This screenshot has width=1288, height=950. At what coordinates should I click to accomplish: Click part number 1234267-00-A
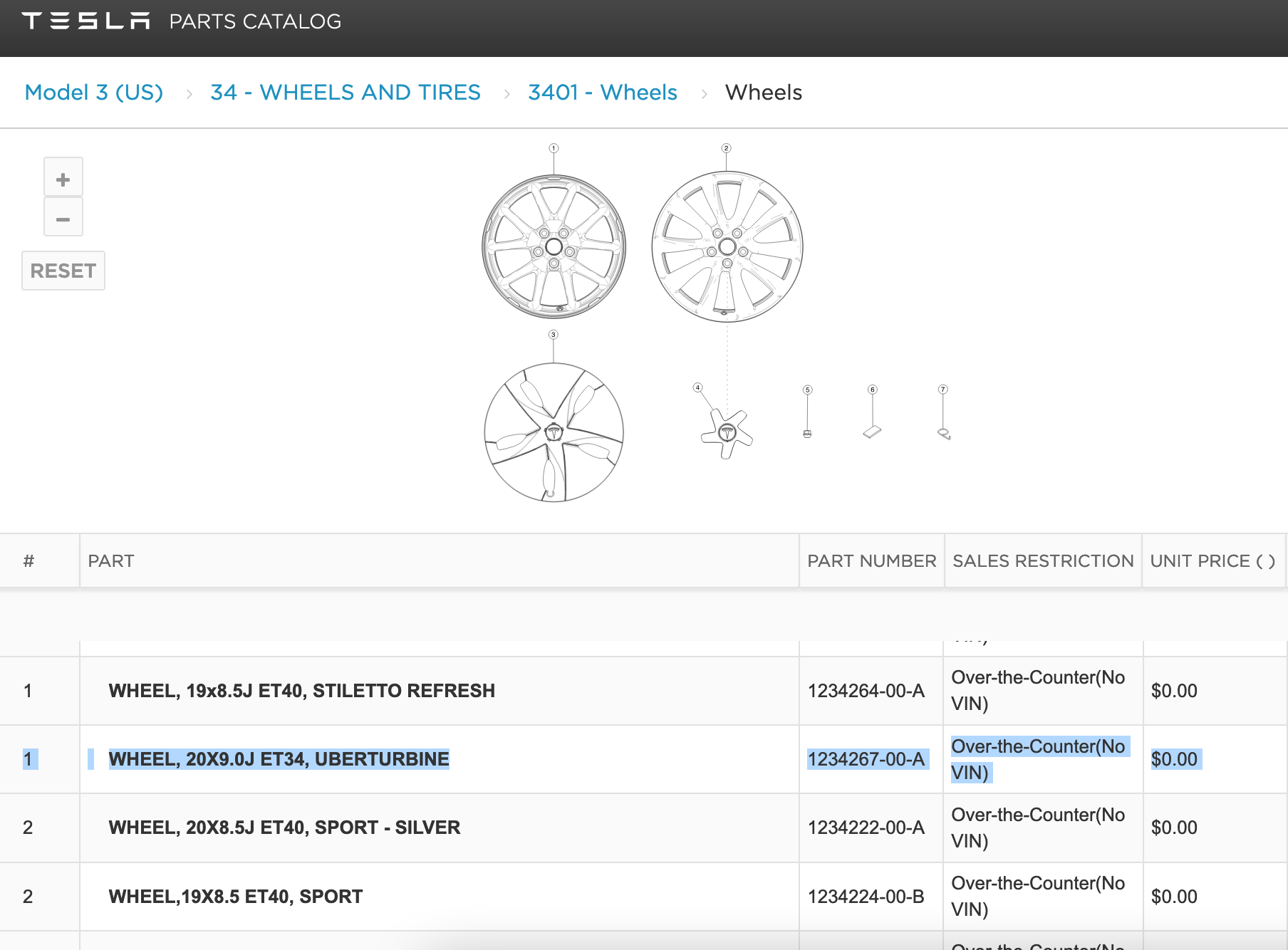pos(866,759)
